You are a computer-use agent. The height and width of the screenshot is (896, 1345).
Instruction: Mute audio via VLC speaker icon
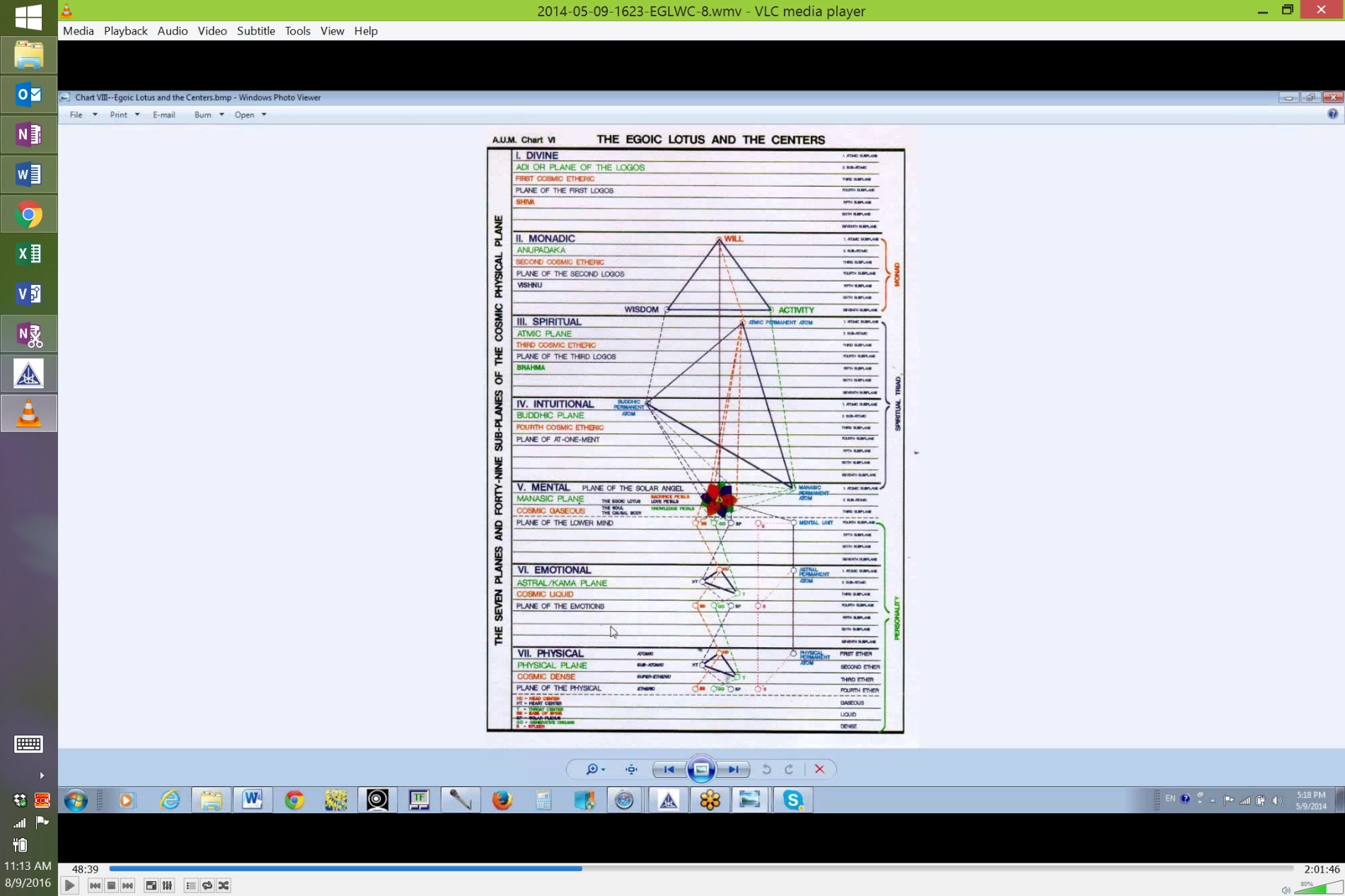(1286, 890)
